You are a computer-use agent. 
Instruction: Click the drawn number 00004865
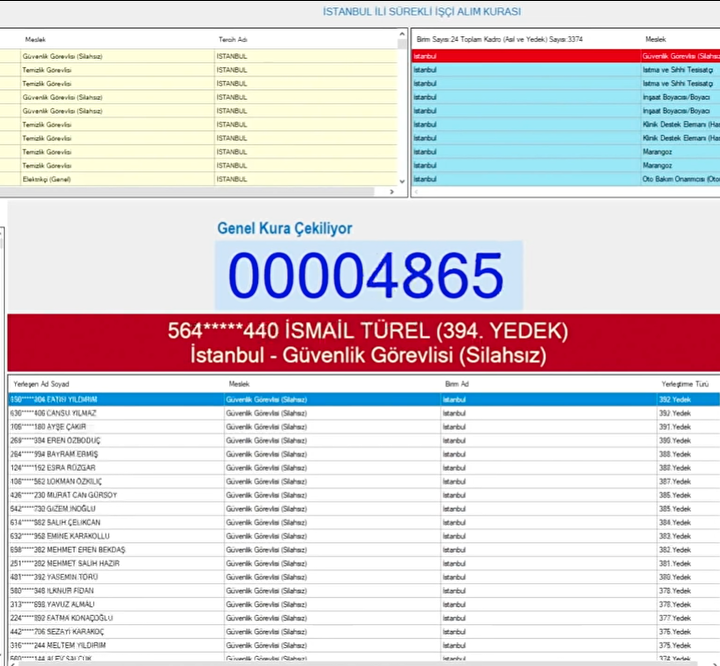tap(366, 276)
